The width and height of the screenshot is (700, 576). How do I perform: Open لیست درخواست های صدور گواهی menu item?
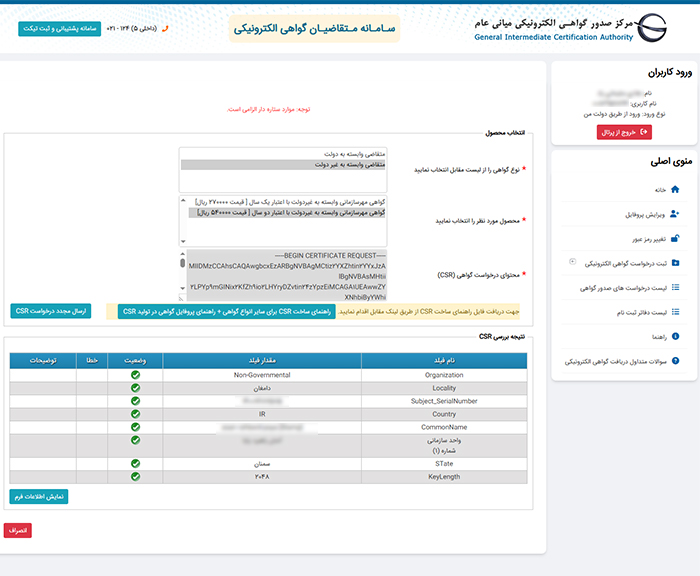[623, 288]
